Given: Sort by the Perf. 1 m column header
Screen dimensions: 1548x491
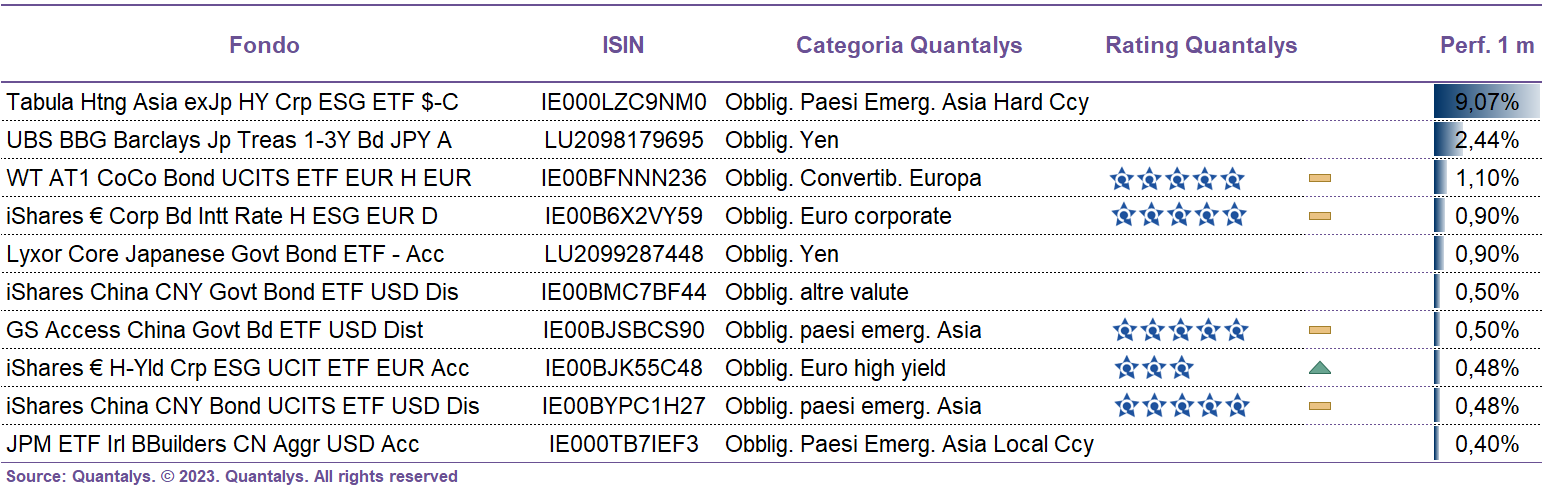Looking at the screenshot, I should click(1486, 45).
